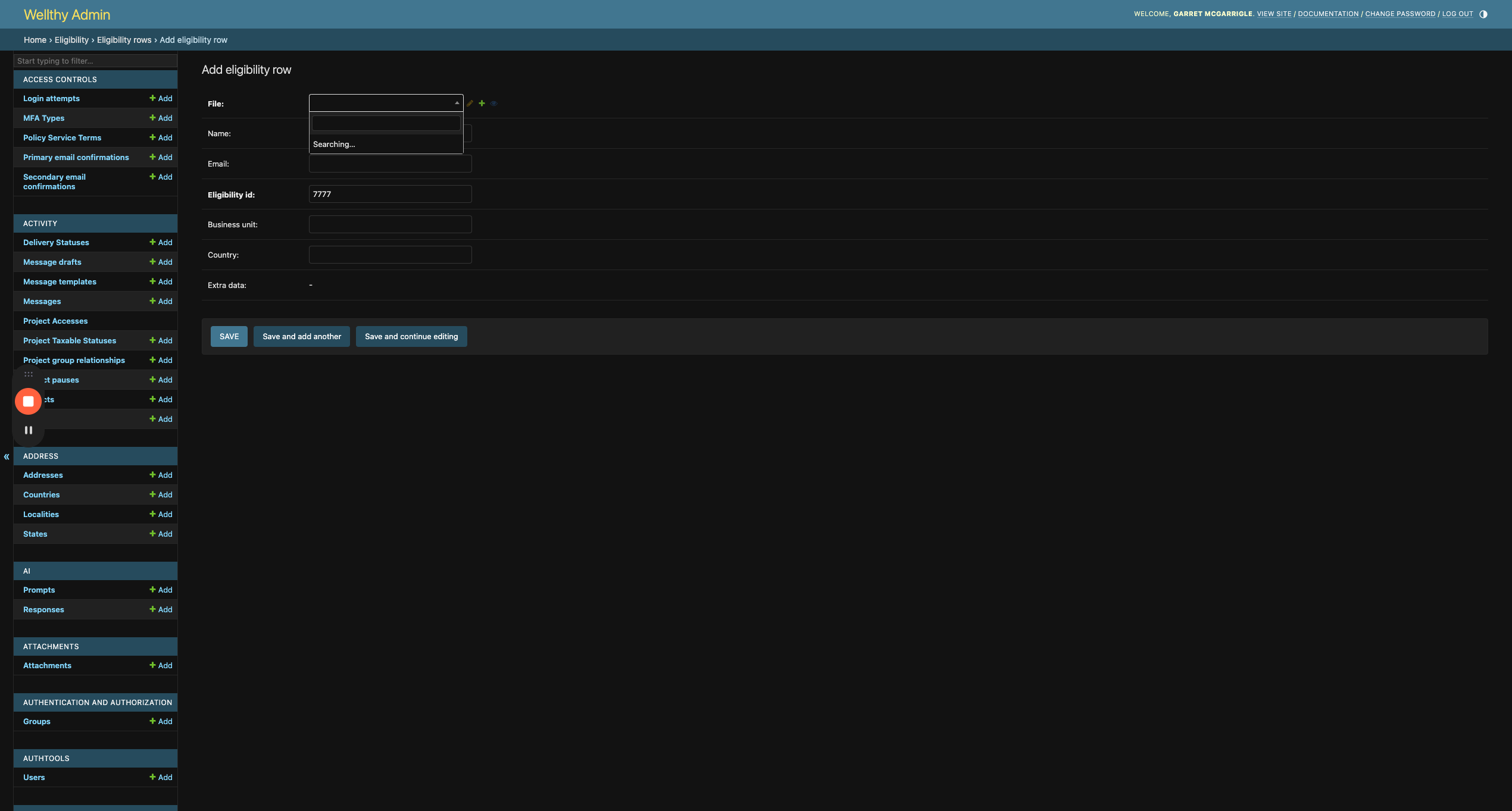Screen dimensions: 1512x811
Task: Click the plus Add next to Prompts
Action: [161, 590]
